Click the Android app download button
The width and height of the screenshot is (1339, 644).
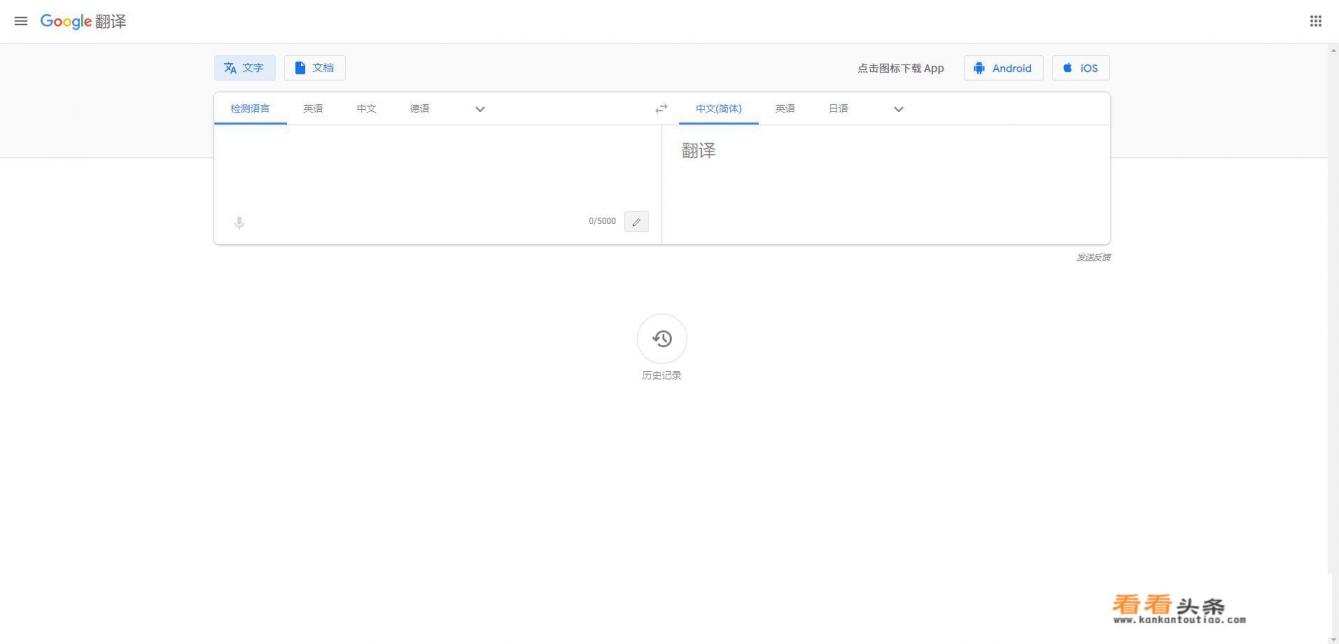click(x=1003, y=68)
